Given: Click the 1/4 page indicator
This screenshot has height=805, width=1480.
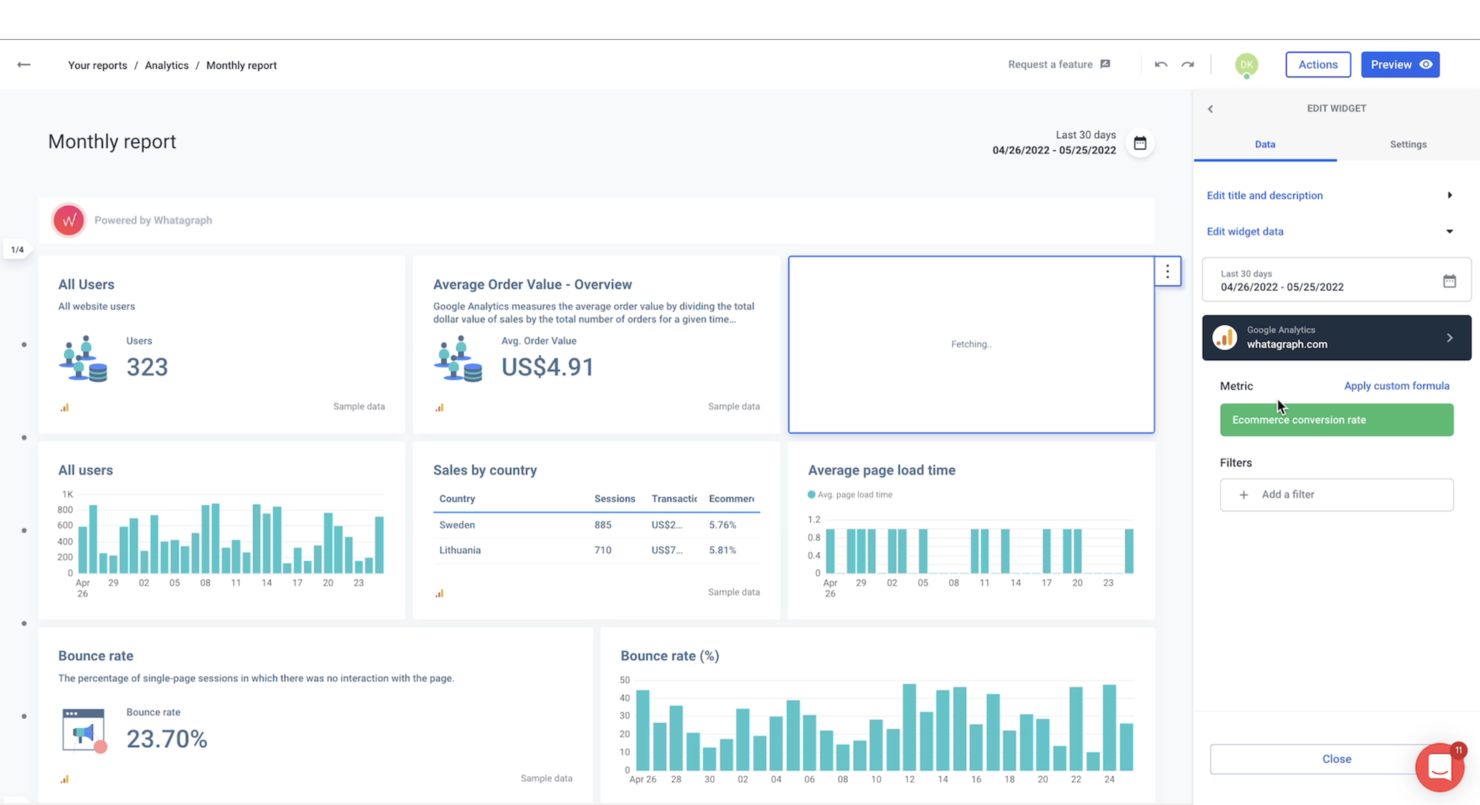Looking at the screenshot, I should (x=17, y=250).
